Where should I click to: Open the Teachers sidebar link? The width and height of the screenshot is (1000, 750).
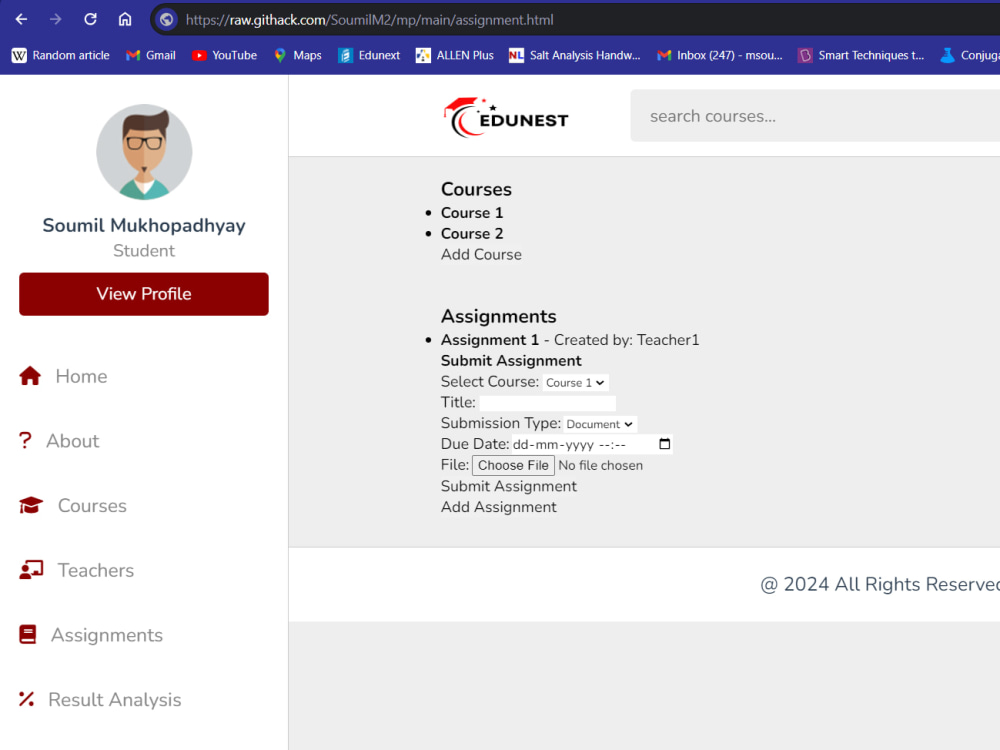(x=96, y=570)
